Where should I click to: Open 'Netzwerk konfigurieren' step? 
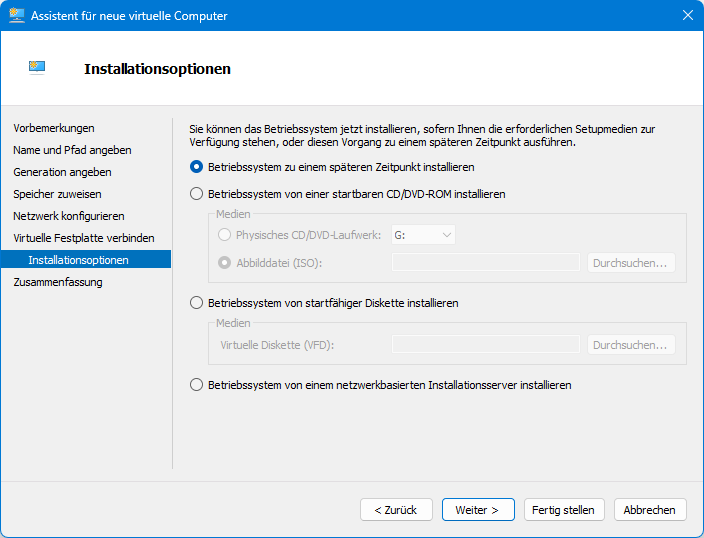[69, 216]
